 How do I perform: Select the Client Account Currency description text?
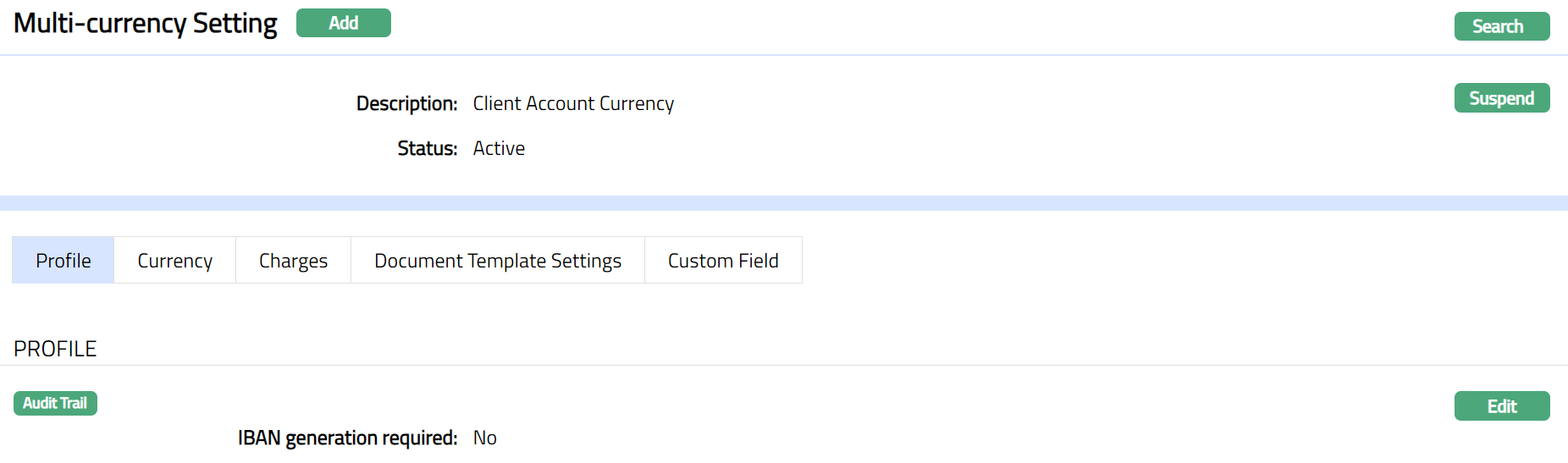click(x=573, y=103)
